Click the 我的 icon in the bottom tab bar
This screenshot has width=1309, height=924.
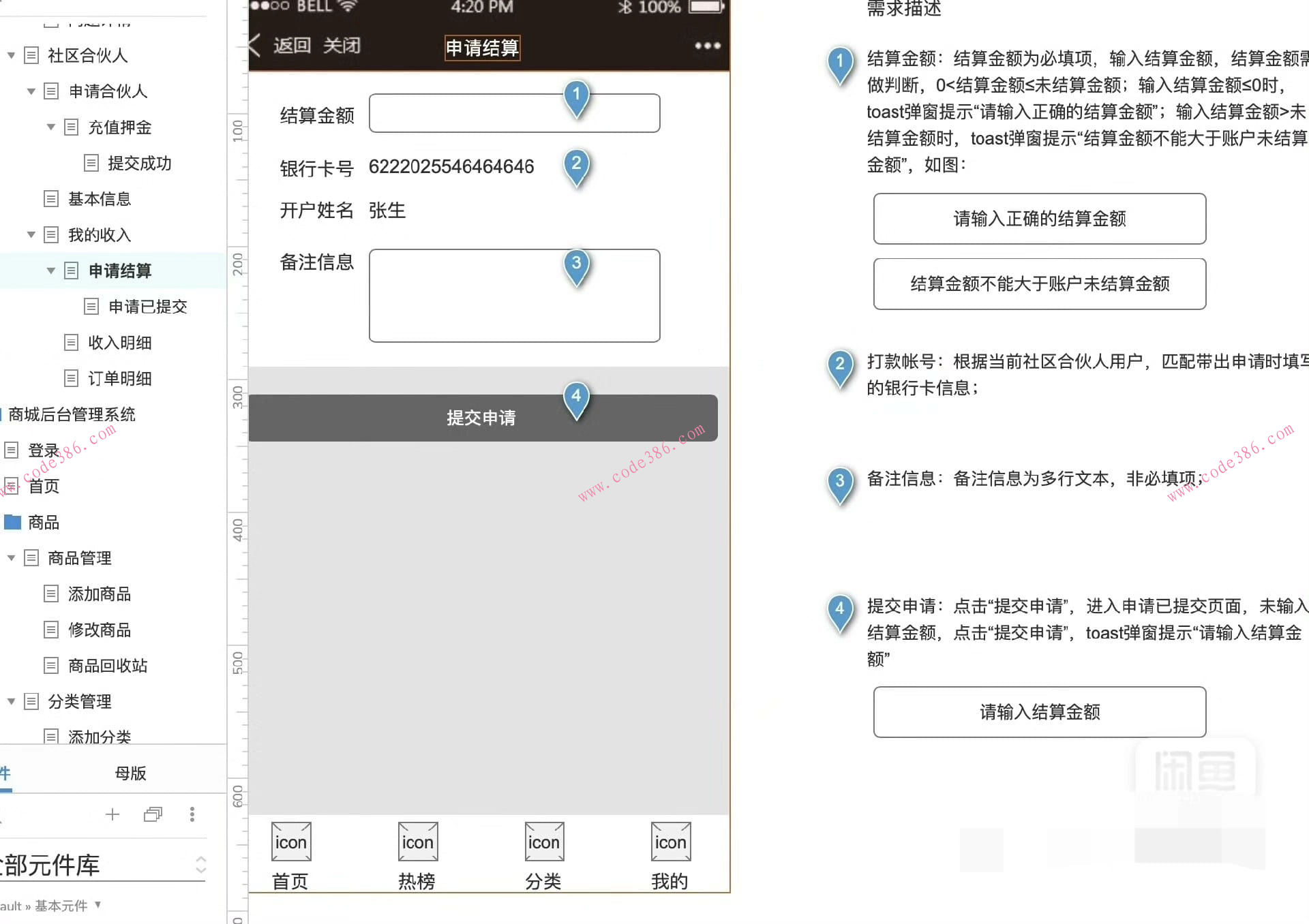(670, 841)
